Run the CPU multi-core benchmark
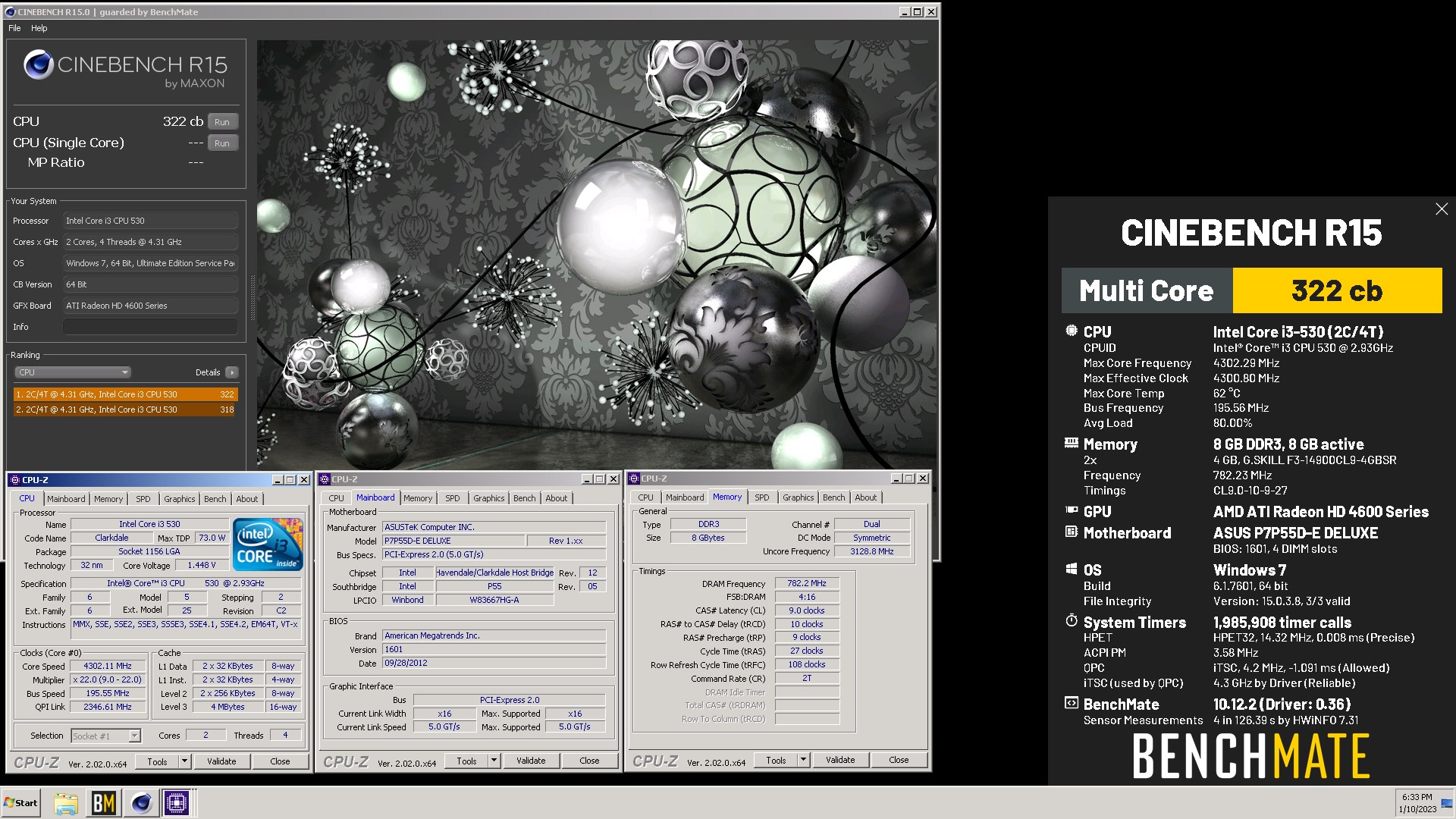The height and width of the screenshot is (819, 1456). [x=222, y=122]
